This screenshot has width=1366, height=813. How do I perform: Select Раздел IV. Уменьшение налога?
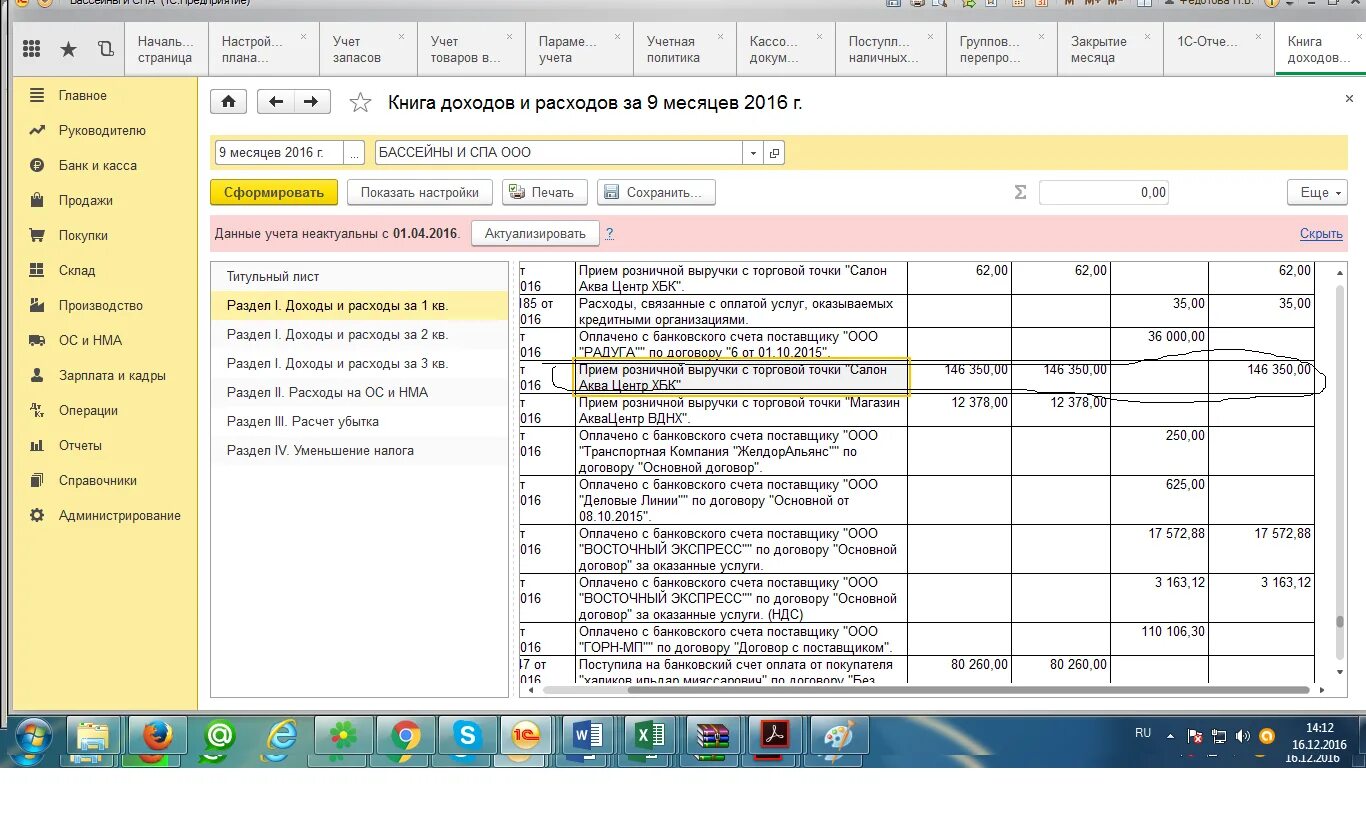tap(360, 451)
